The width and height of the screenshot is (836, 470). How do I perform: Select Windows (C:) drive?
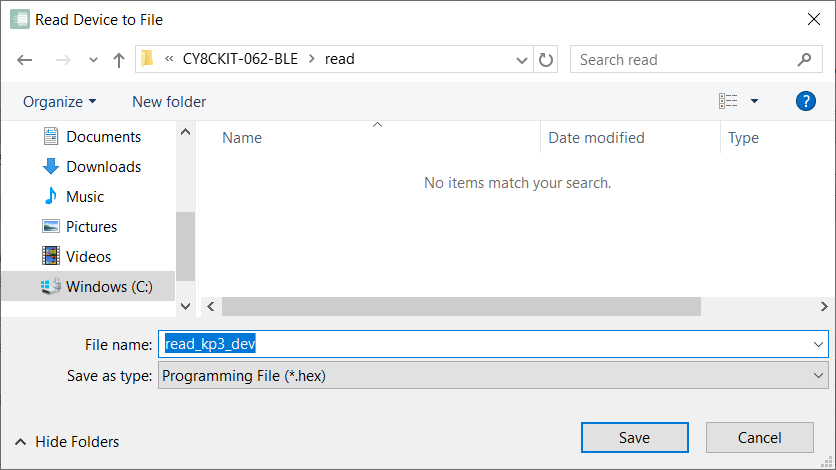(108, 287)
